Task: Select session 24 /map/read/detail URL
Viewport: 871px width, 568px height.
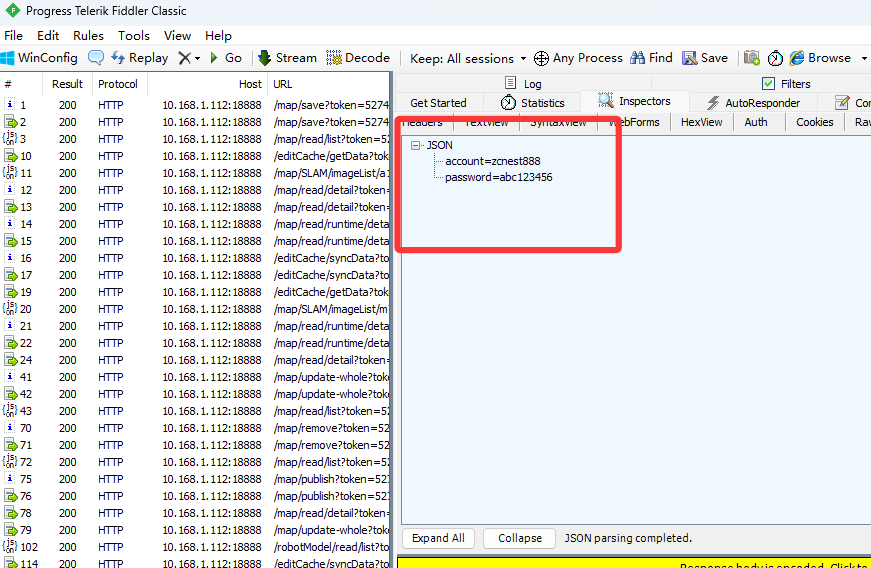Action: 332,360
